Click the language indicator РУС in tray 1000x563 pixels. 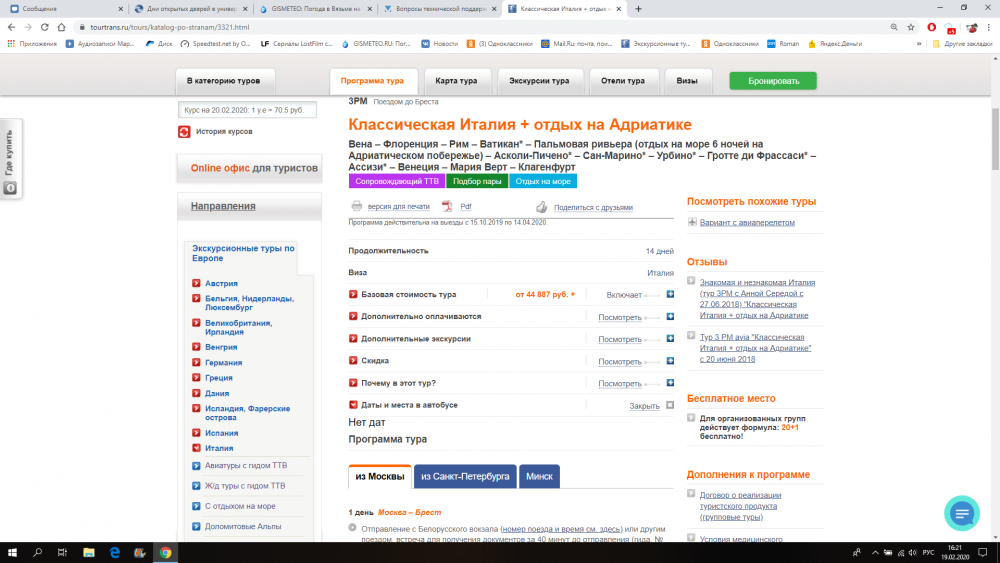929,553
